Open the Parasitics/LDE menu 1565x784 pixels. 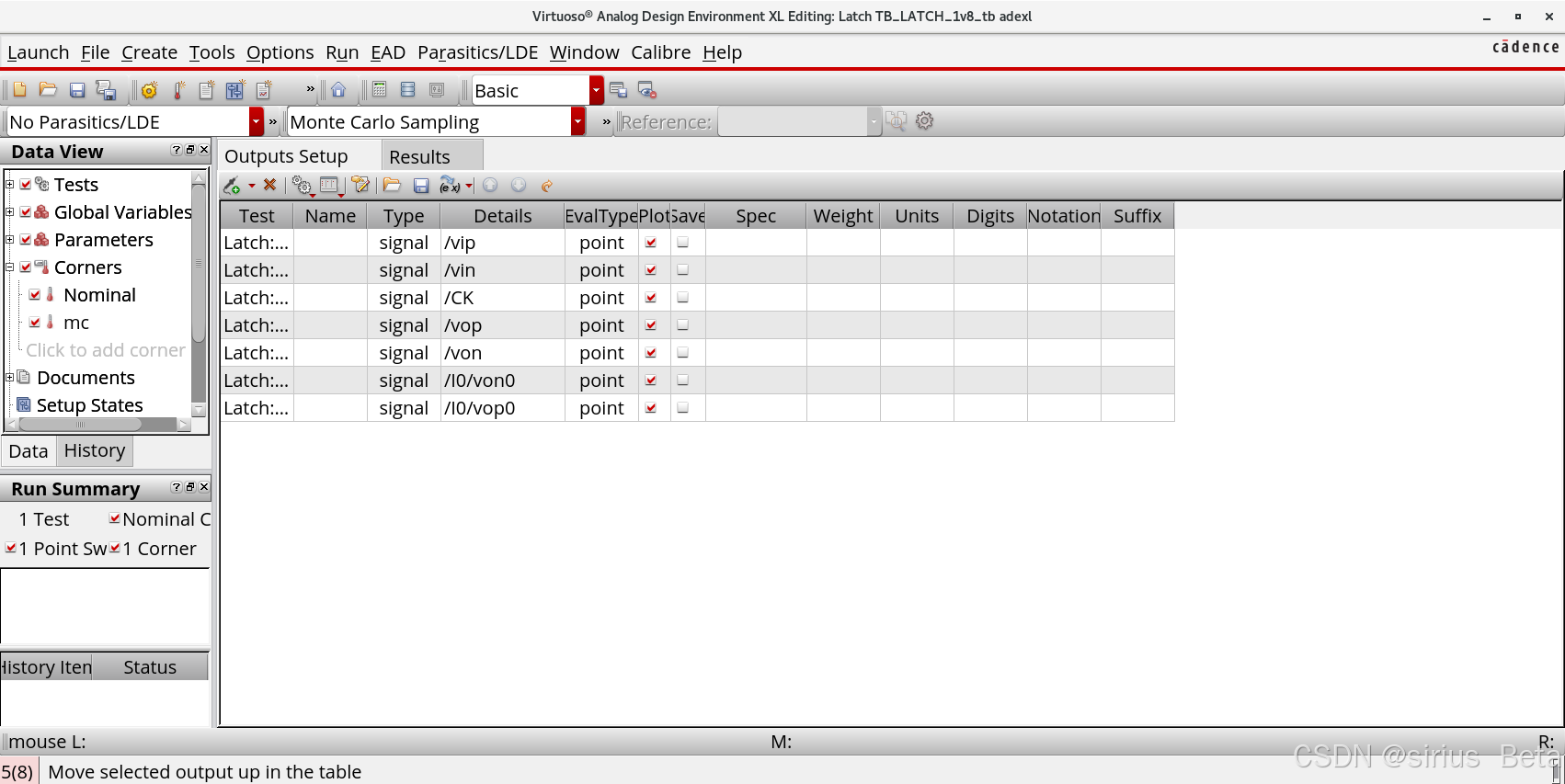coord(477,52)
